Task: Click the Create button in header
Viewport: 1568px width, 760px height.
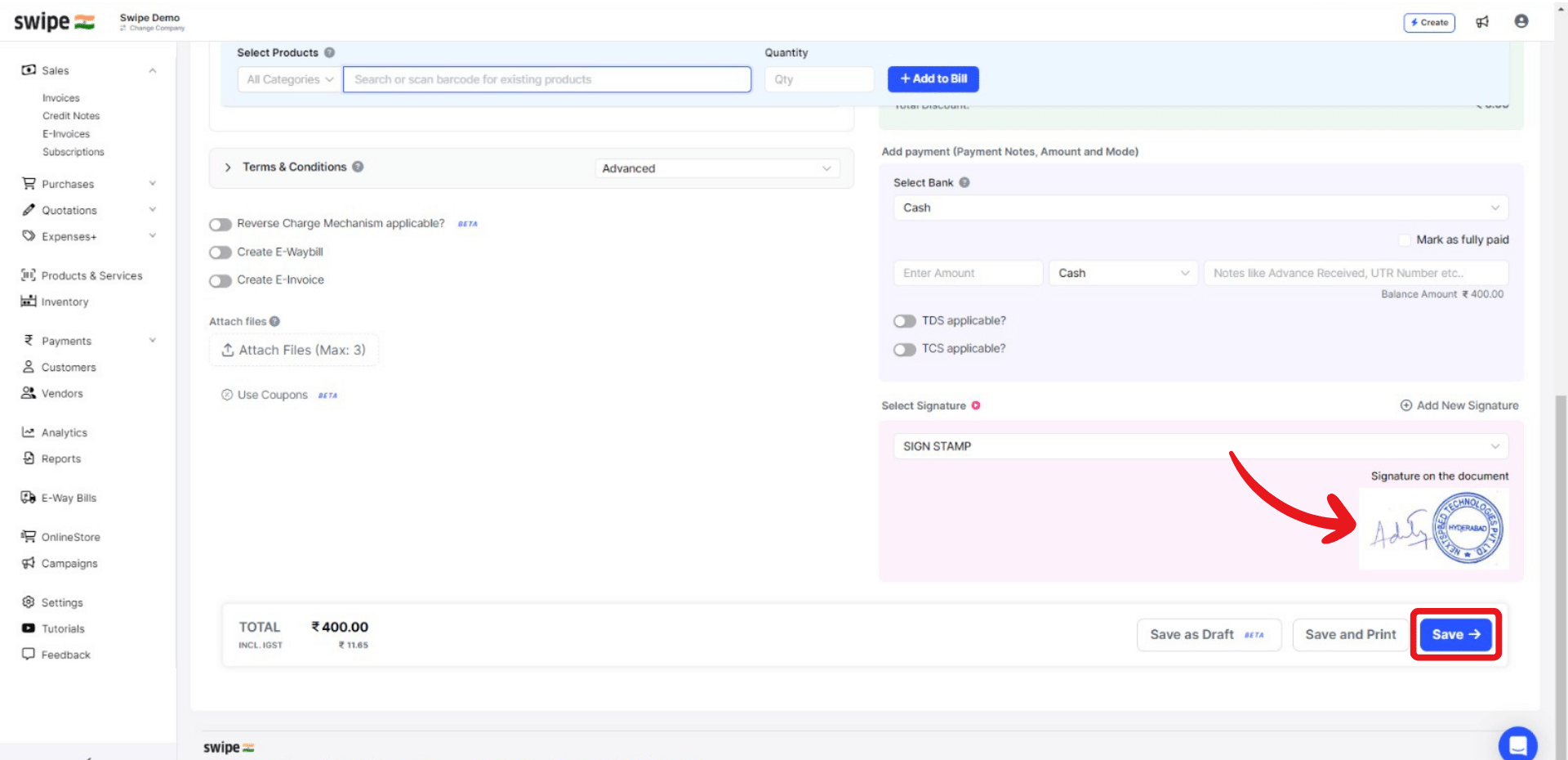Action: tap(1429, 22)
